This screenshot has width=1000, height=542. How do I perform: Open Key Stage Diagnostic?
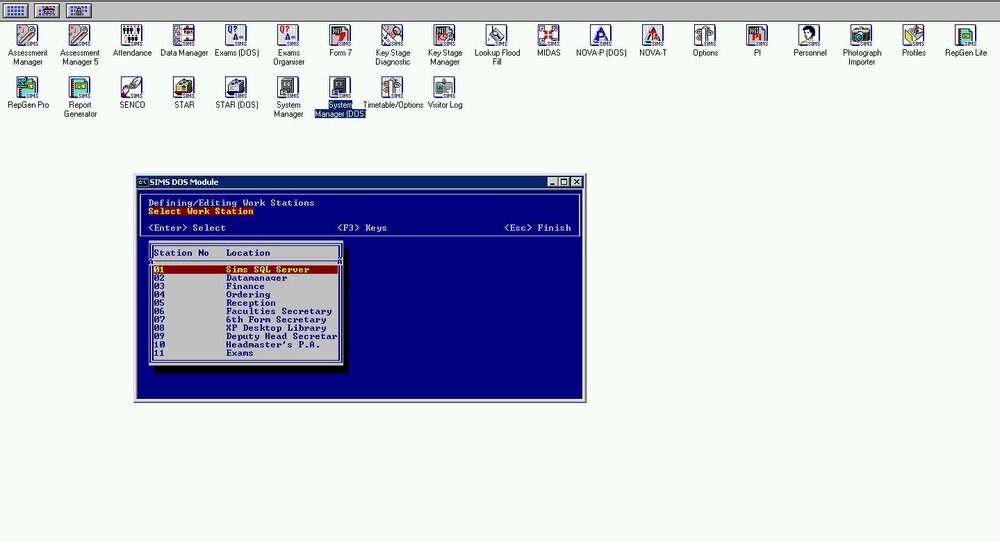[392, 35]
